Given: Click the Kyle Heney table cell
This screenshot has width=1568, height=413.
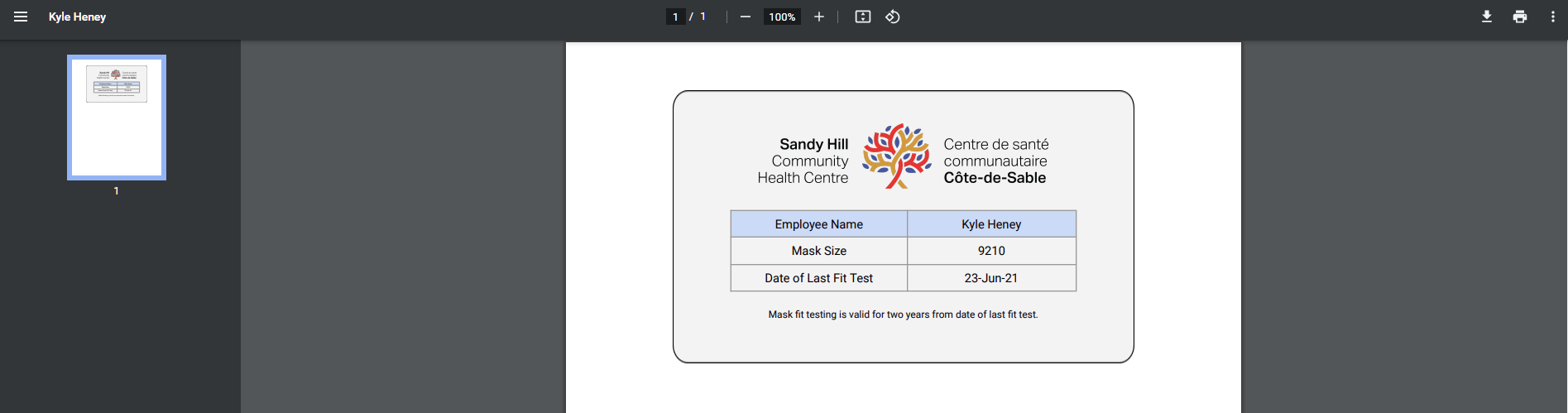Looking at the screenshot, I should [x=992, y=224].
